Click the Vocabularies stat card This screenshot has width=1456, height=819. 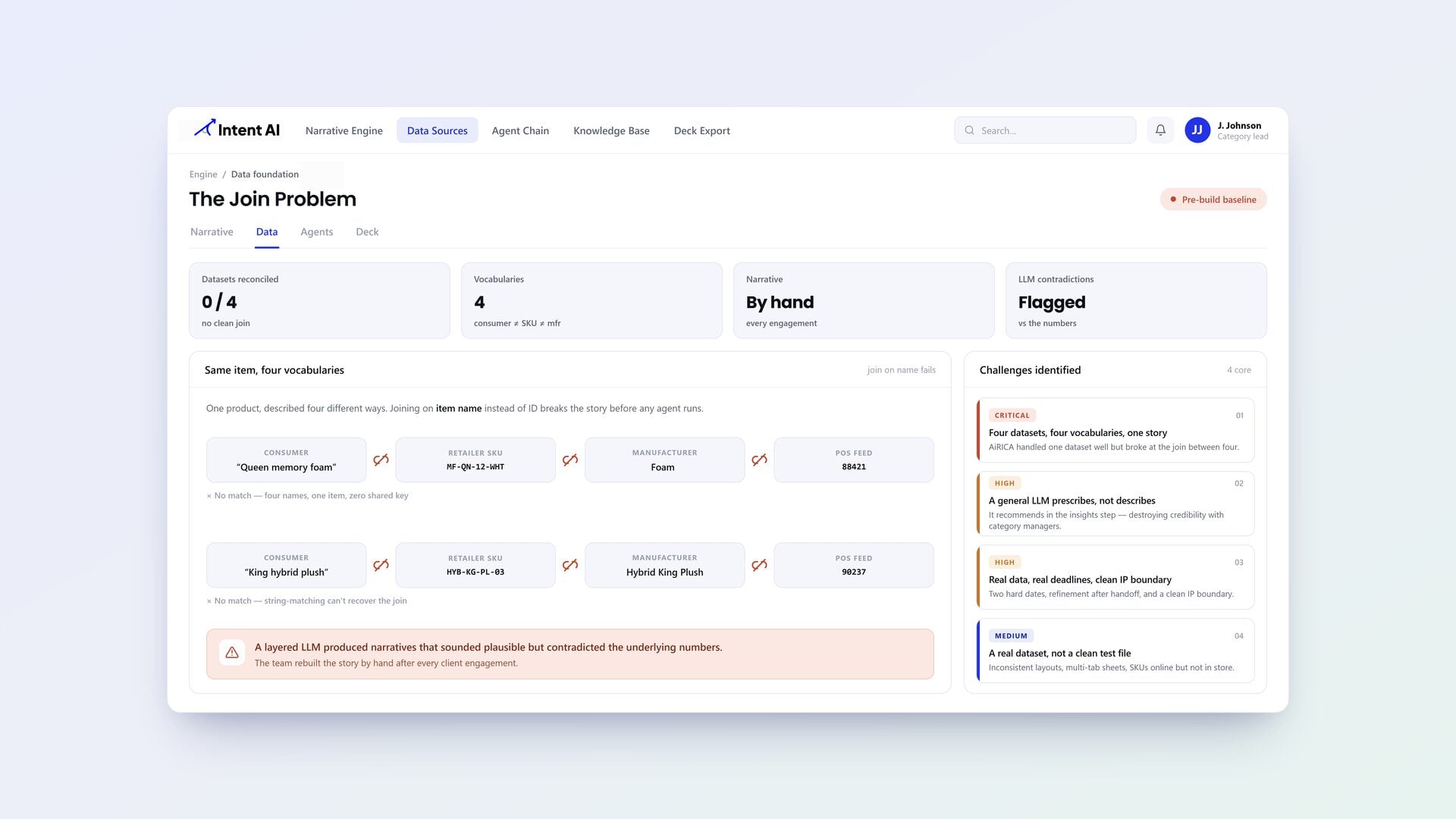(x=591, y=300)
